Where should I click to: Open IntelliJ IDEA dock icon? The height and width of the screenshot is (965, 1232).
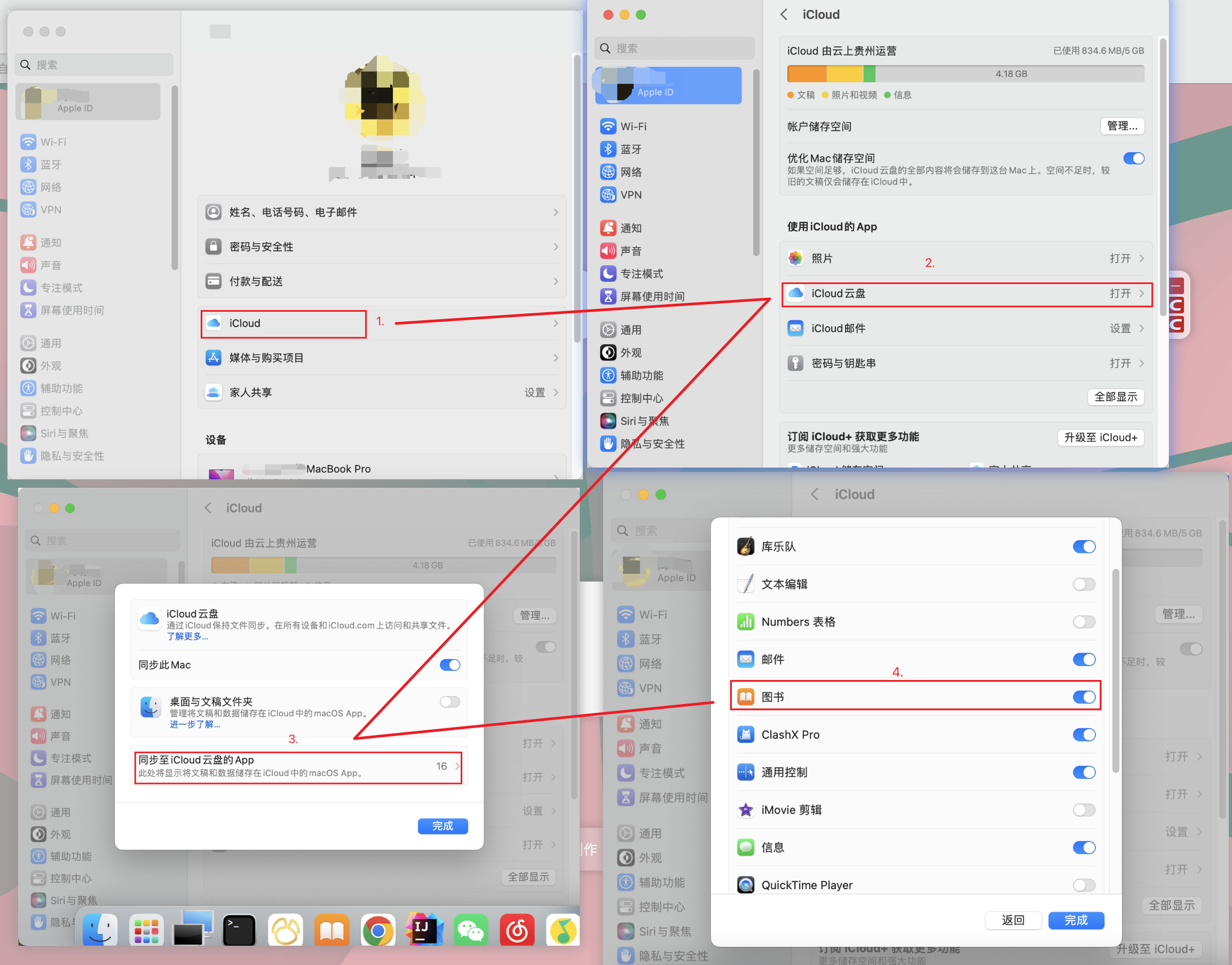coord(424,930)
